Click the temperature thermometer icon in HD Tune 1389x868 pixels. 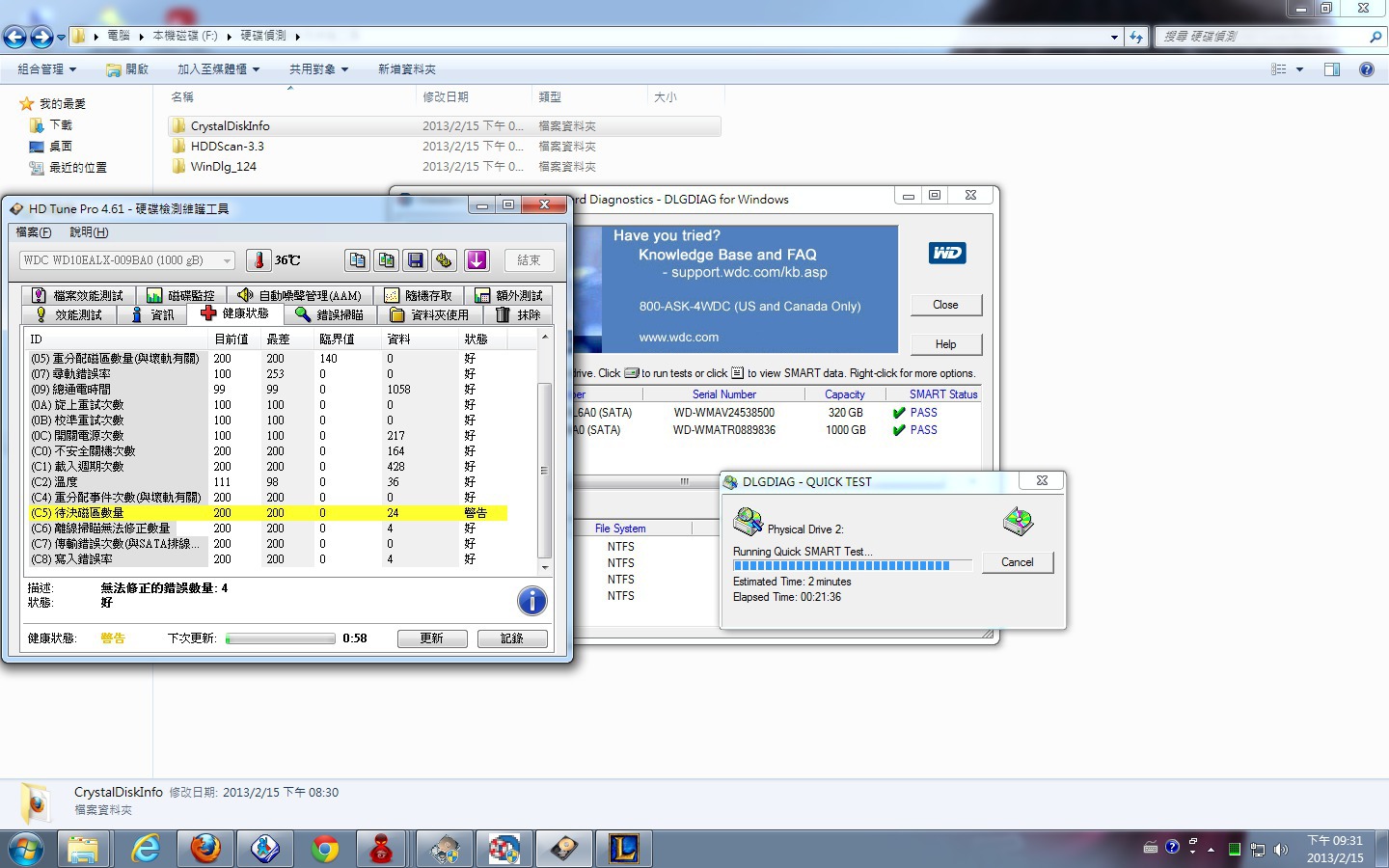pos(259,260)
